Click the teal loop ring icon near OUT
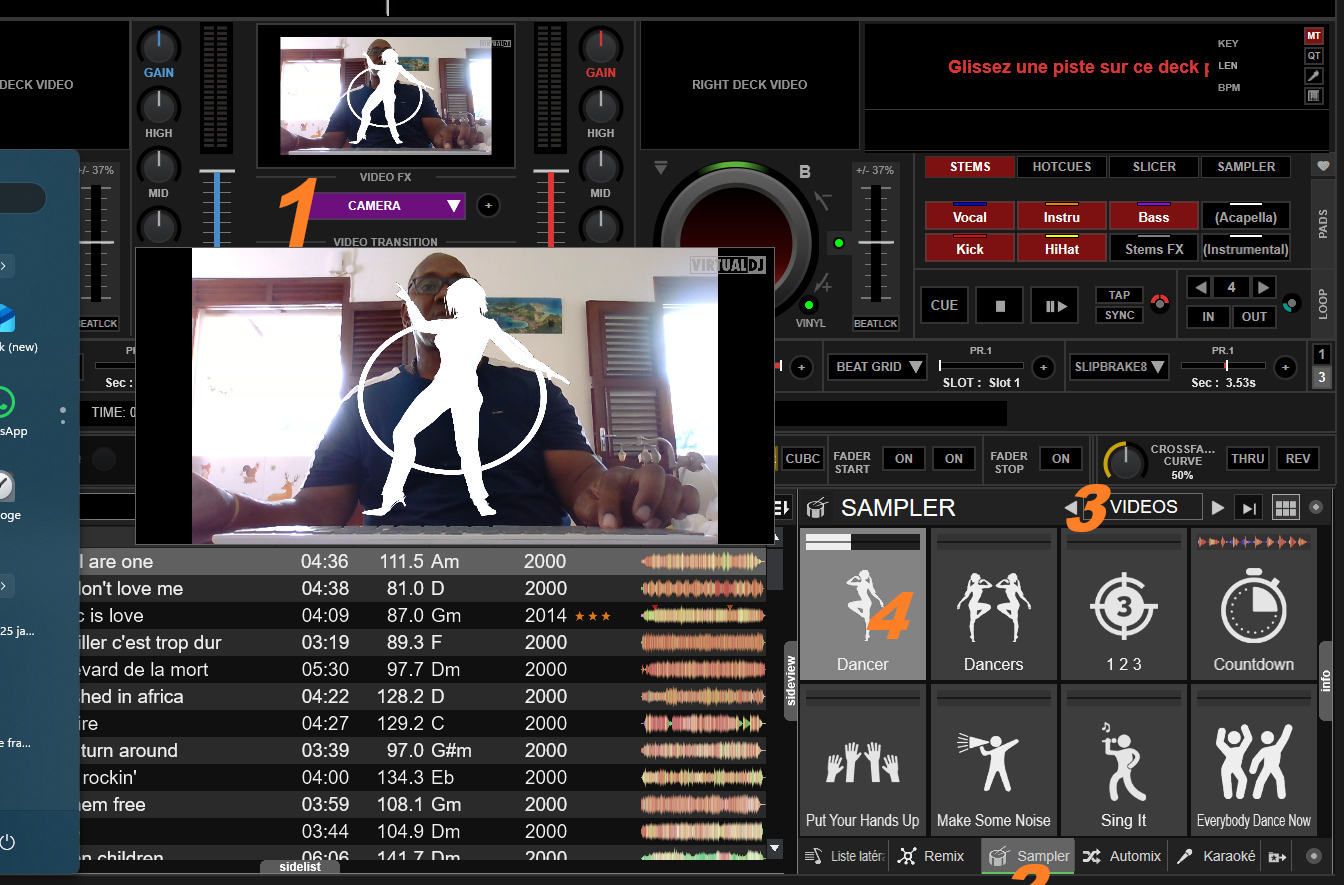 (x=1291, y=303)
